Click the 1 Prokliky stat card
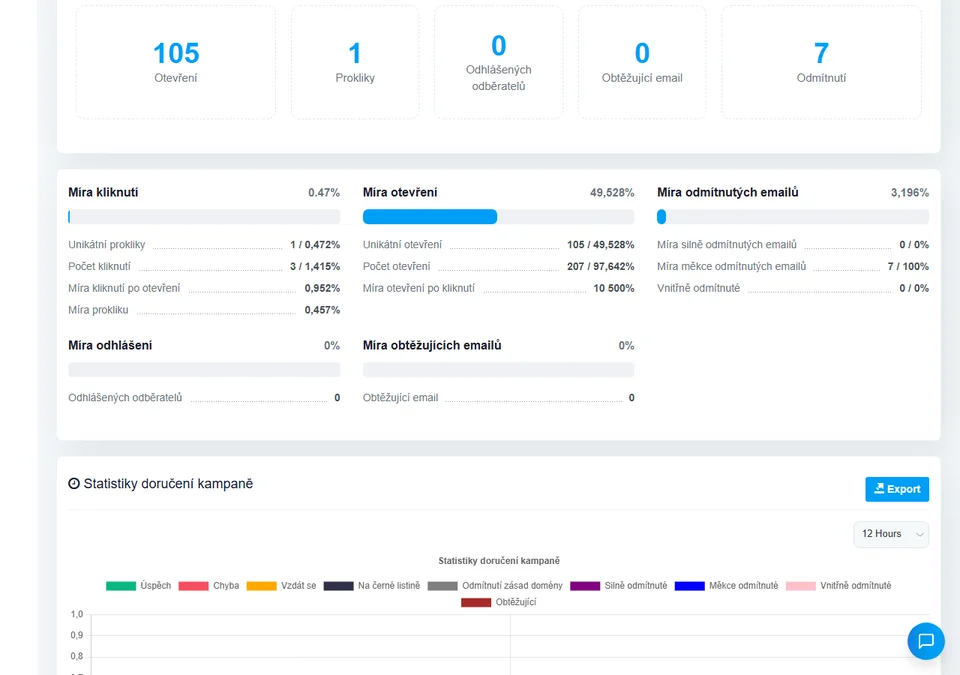The width and height of the screenshot is (960, 675). [355, 62]
